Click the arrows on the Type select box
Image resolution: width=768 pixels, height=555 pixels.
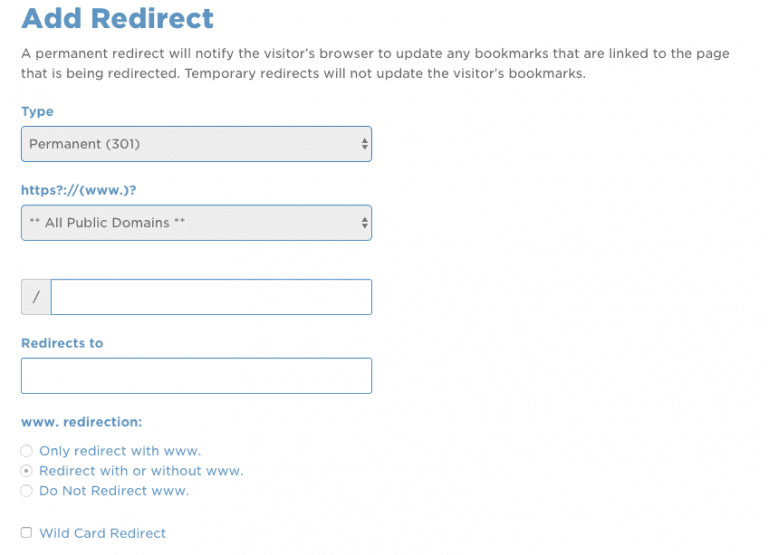[364, 144]
